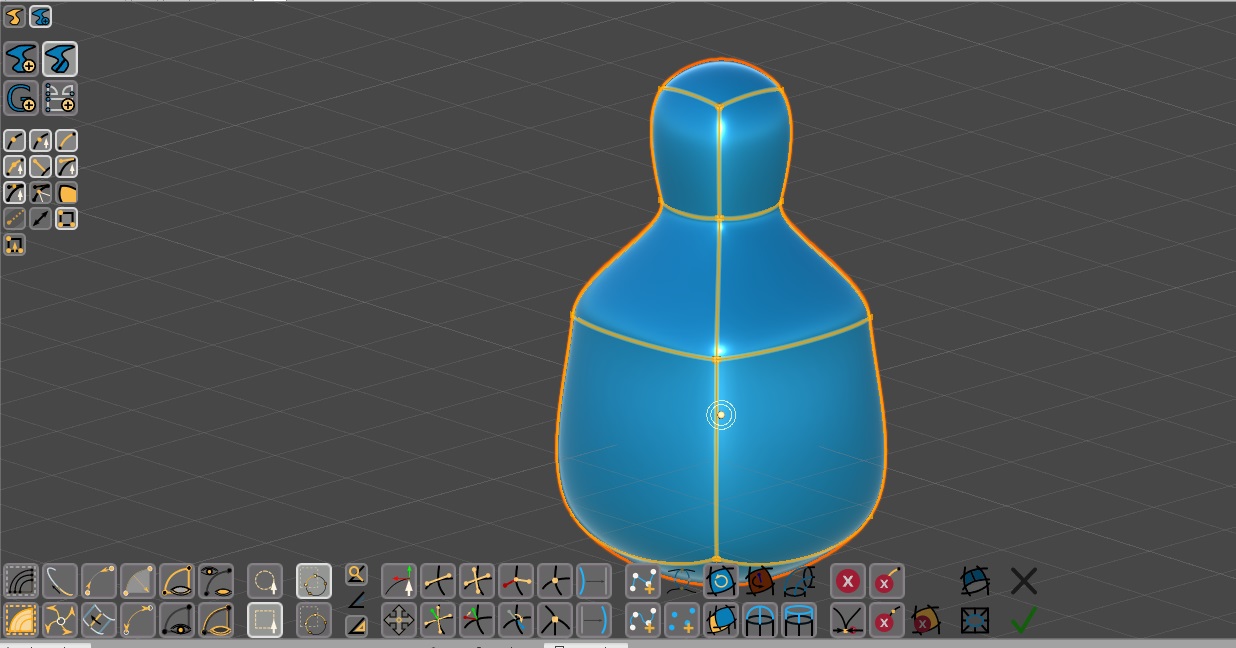The image size is (1236, 648).
Task: Click the blue letter G with plus icon
Action: [20, 98]
